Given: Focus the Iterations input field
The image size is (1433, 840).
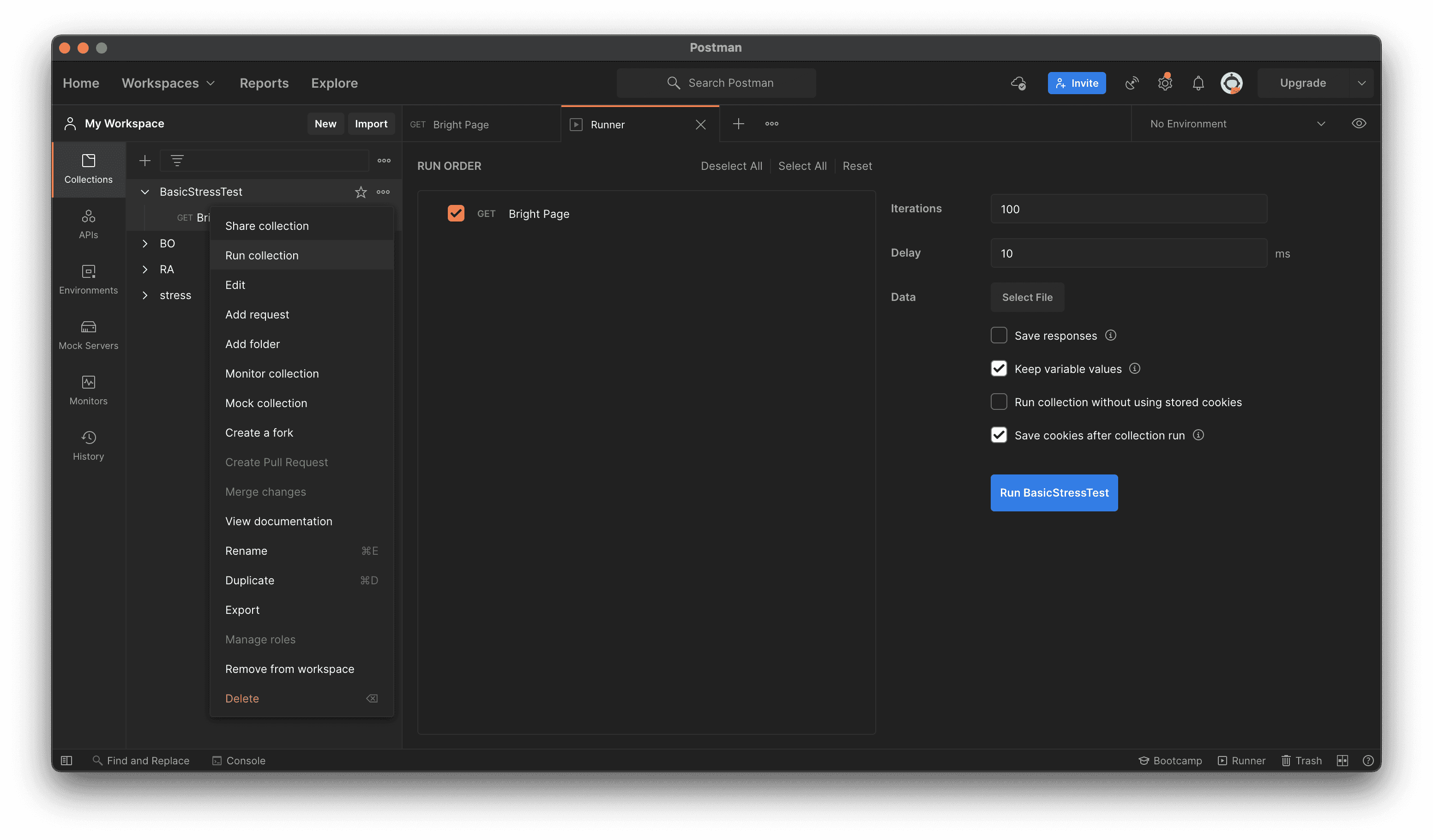Looking at the screenshot, I should pyautogui.click(x=1129, y=209).
